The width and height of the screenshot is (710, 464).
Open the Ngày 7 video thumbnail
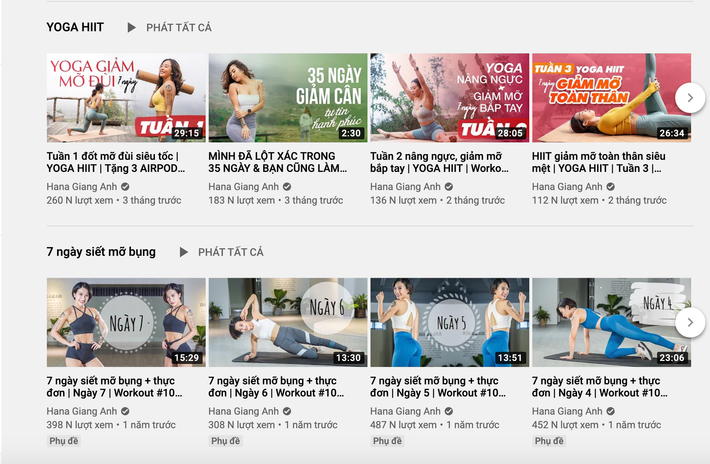(126, 322)
